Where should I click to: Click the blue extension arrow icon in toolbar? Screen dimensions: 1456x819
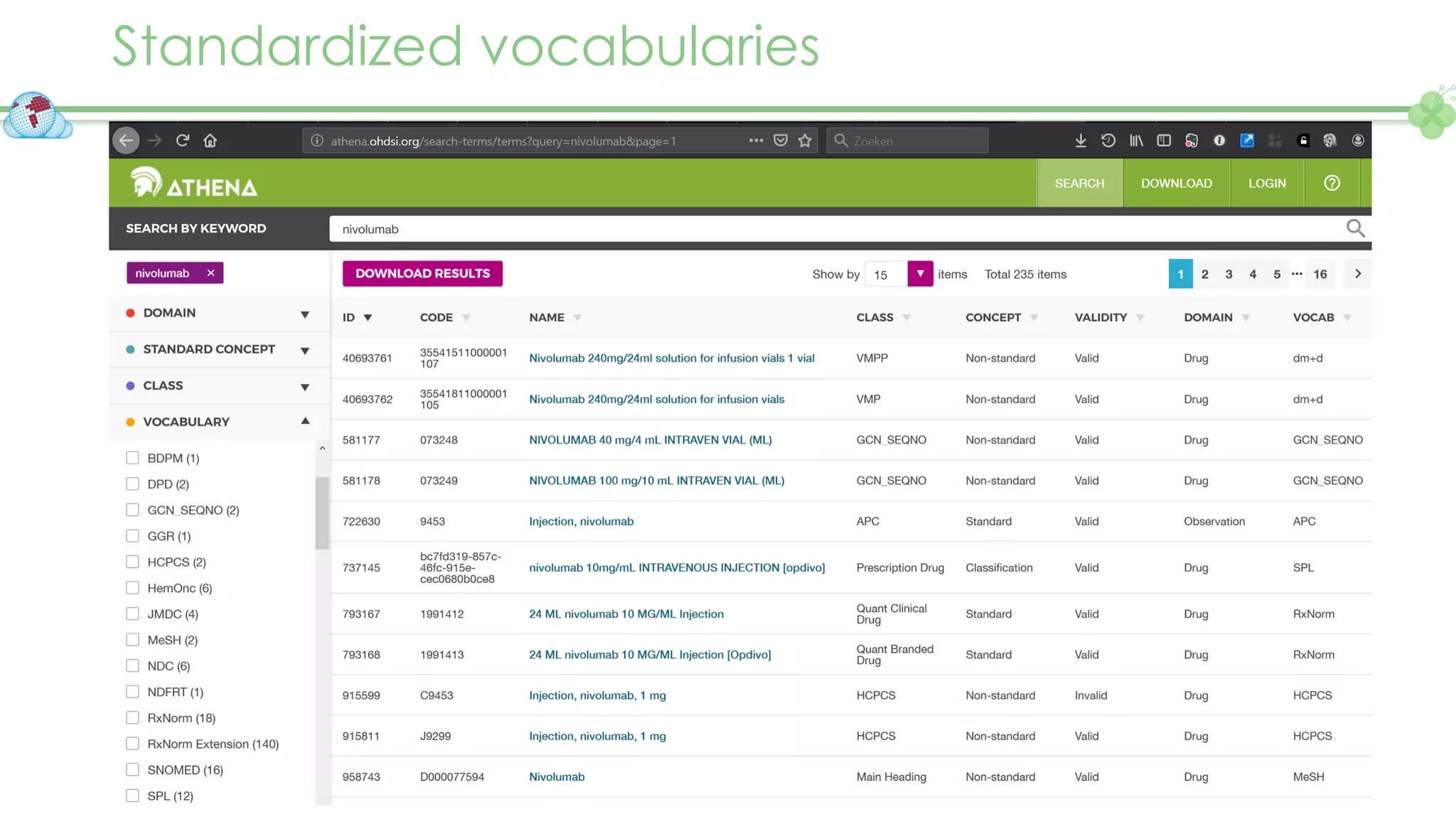click(x=1247, y=140)
